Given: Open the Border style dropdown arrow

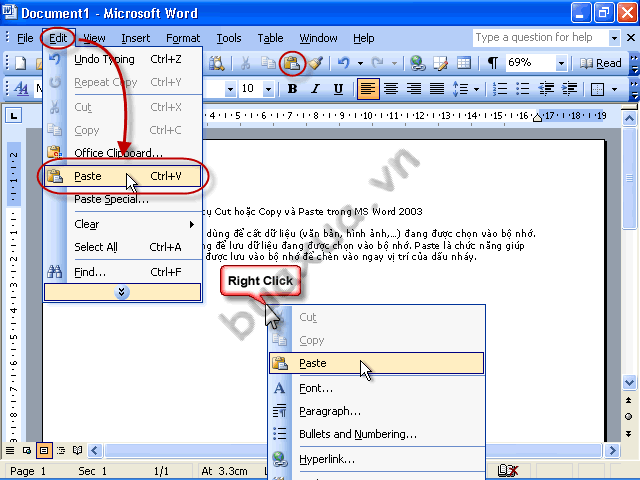Looking at the screenshot, I should pyautogui.click(x=614, y=89).
